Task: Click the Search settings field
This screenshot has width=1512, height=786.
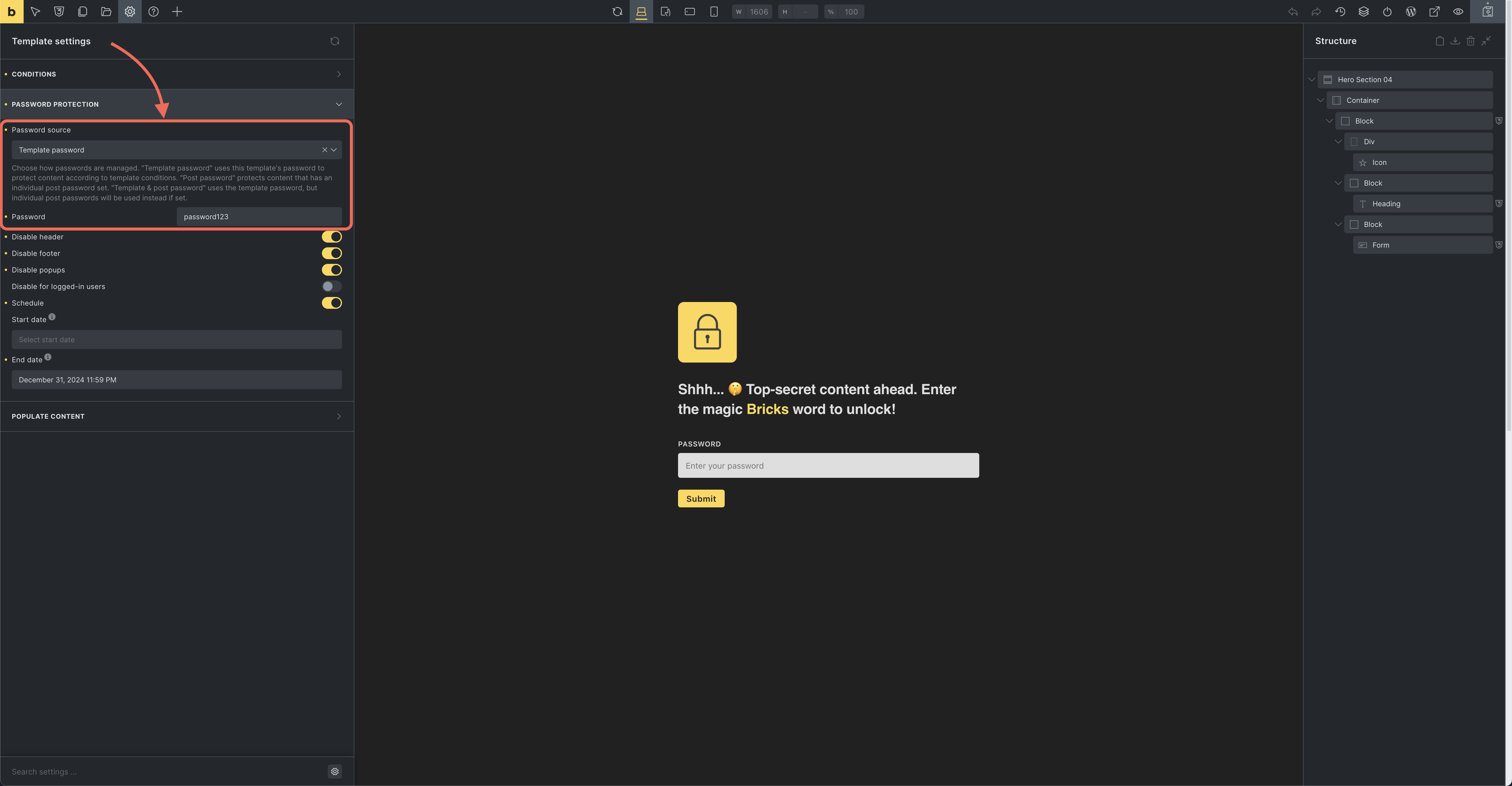Action: tap(164, 772)
